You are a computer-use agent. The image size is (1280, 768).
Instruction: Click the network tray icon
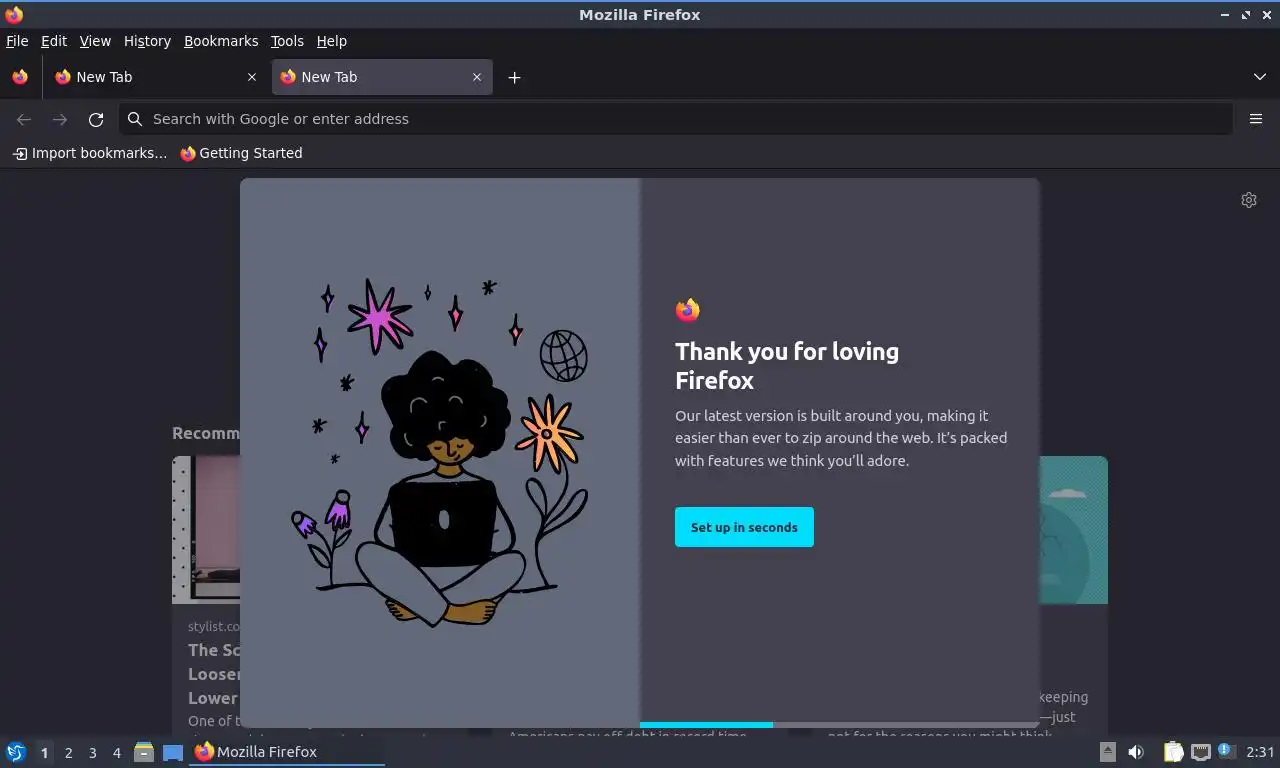click(1201, 752)
